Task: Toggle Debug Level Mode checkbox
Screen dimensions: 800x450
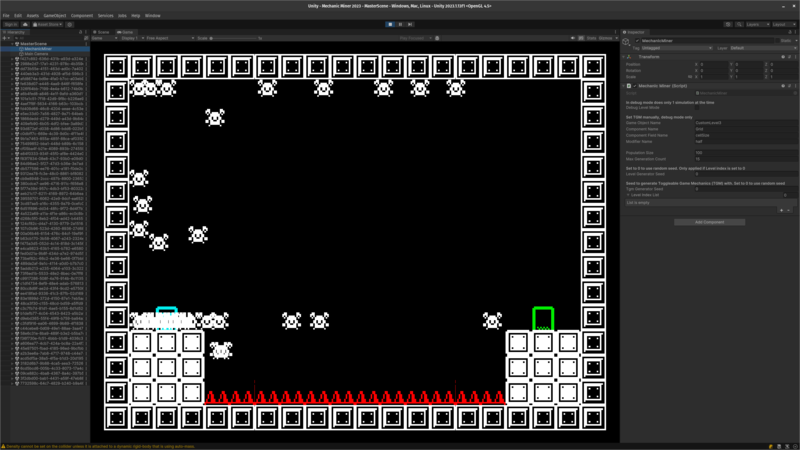Action: click(697, 107)
